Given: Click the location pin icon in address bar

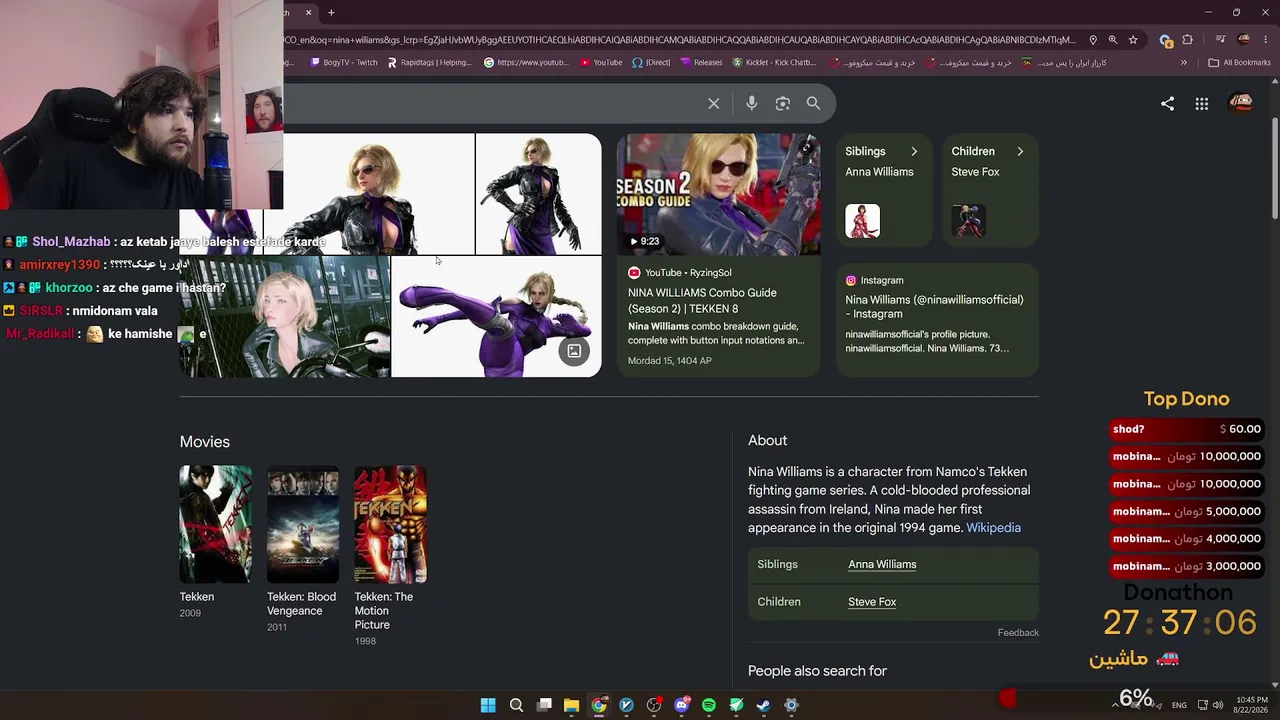Looking at the screenshot, I should coord(1093,40).
